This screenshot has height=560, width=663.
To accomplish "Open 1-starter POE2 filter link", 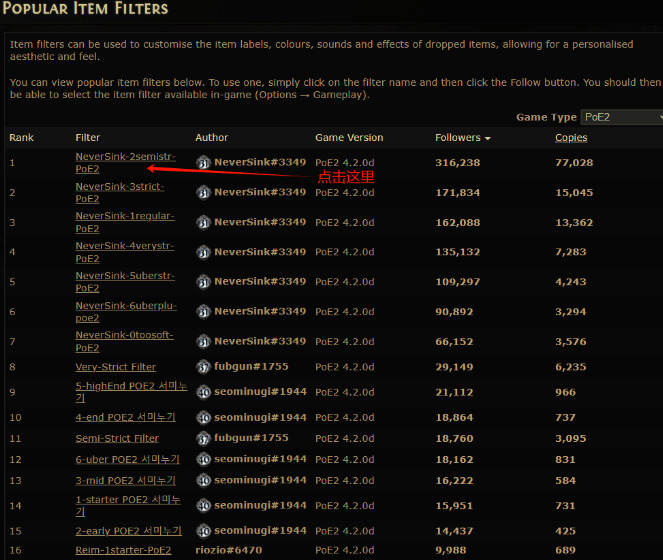I will pos(128,505).
